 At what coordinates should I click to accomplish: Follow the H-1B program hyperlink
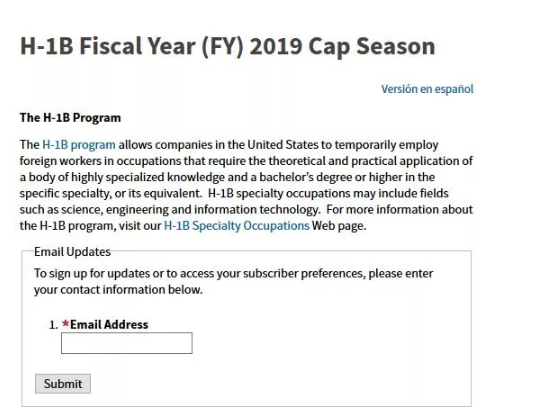point(79,145)
